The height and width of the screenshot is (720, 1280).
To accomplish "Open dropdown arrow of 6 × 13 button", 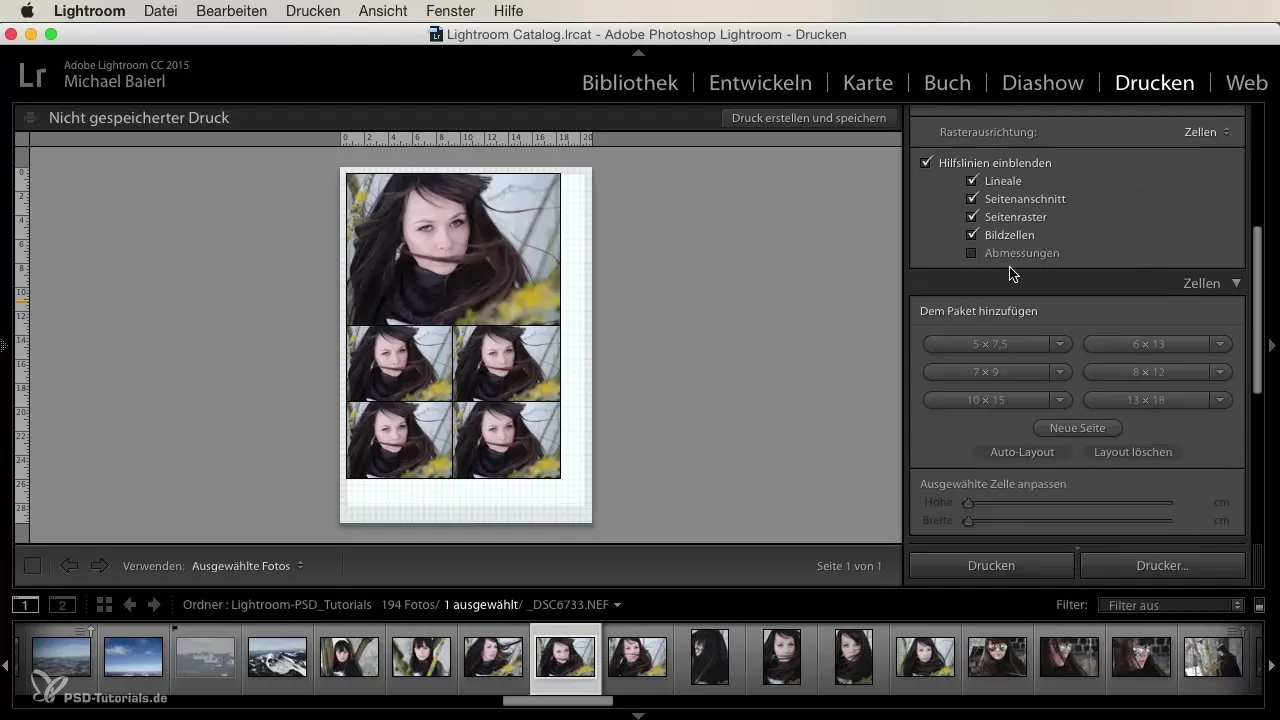I will (1219, 344).
